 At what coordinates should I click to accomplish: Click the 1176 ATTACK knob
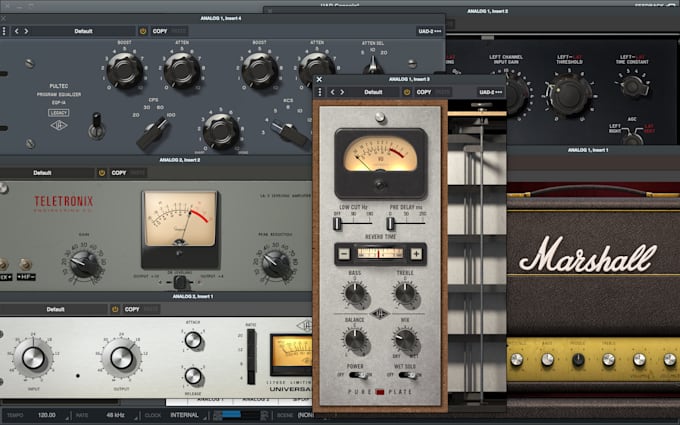pos(193,340)
